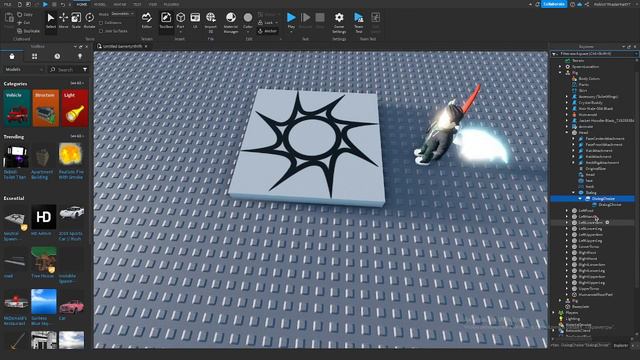Open the Toolbox Inventory grid tab
Screen dimensions: 640x360
(x=35, y=56)
